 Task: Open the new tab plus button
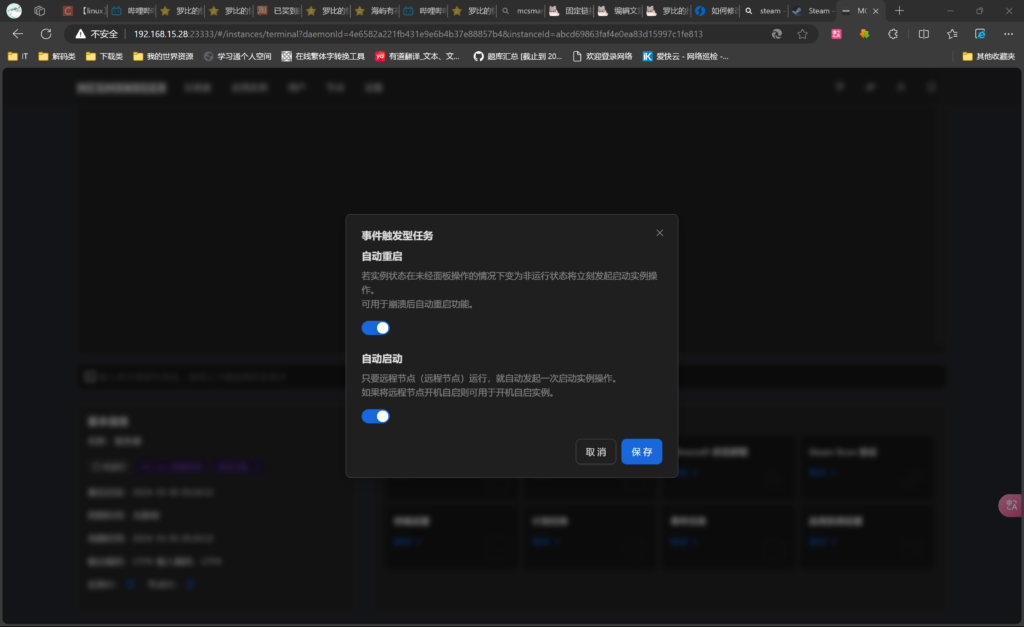click(x=899, y=10)
